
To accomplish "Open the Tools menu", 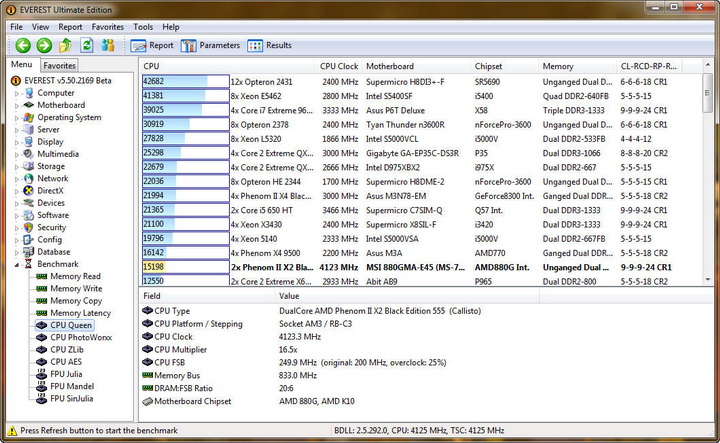I will click(143, 27).
